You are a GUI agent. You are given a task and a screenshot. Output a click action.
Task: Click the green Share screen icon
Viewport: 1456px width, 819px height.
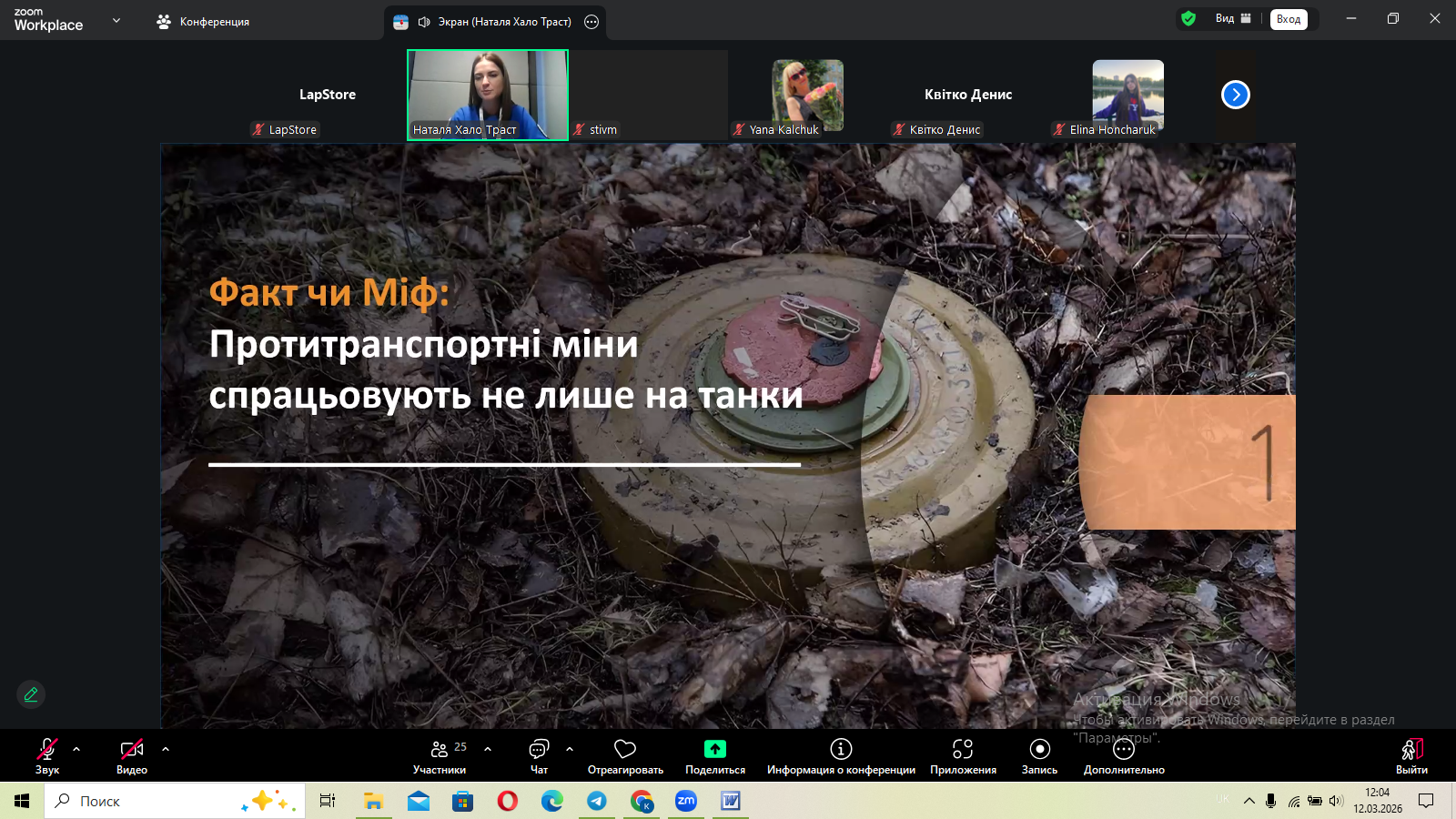[715, 749]
